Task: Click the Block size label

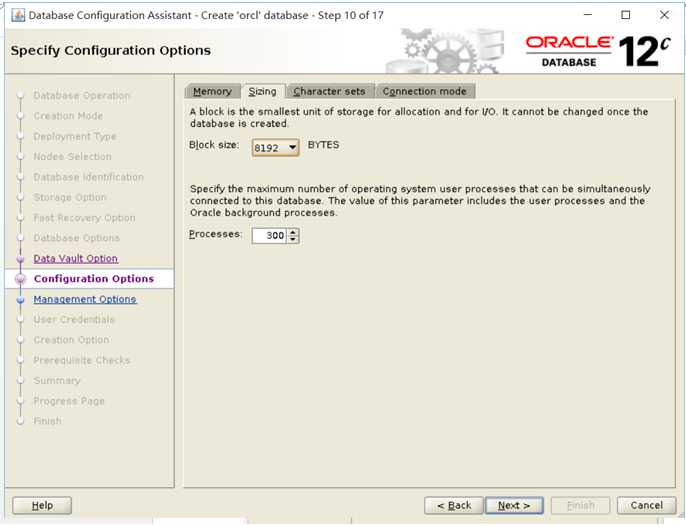Action: tap(214, 145)
